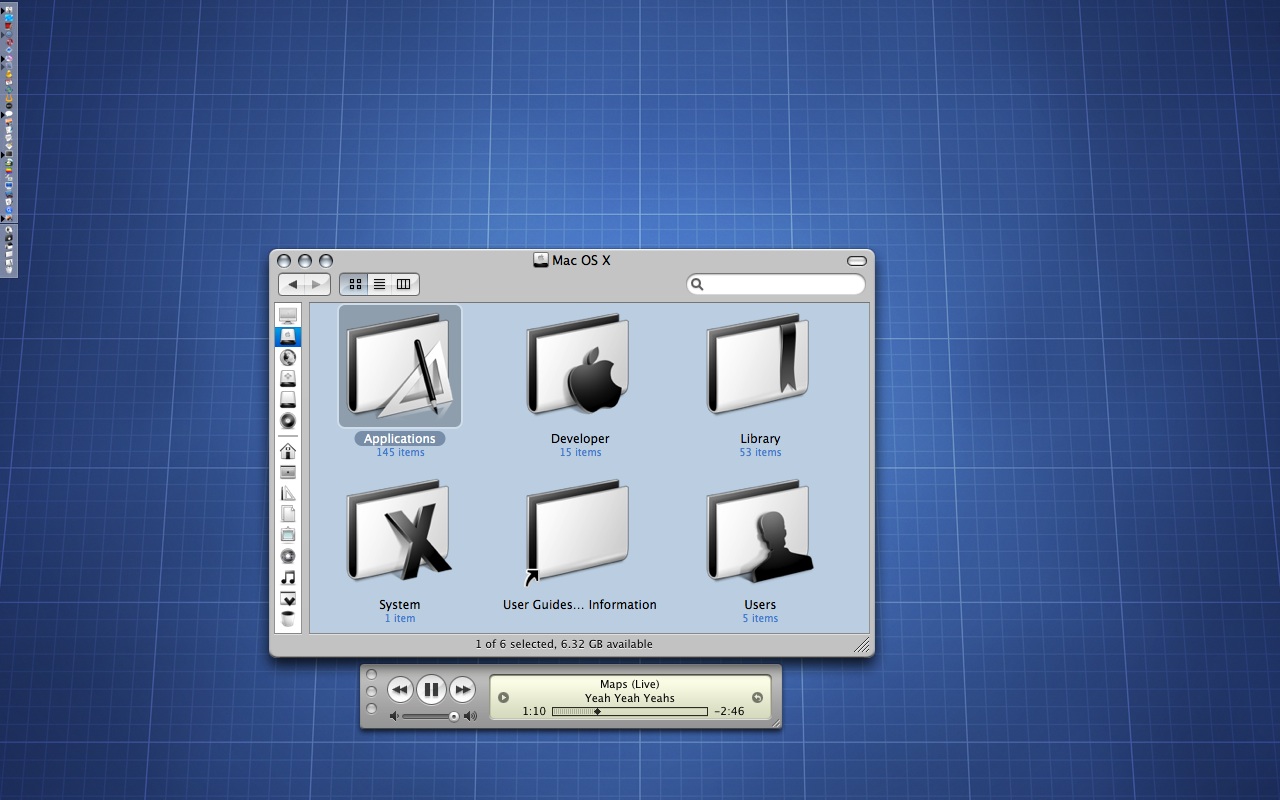The width and height of the screenshot is (1280, 800).
Task: Select highlighted Mac OS X disk in sidebar
Action: point(288,336)
